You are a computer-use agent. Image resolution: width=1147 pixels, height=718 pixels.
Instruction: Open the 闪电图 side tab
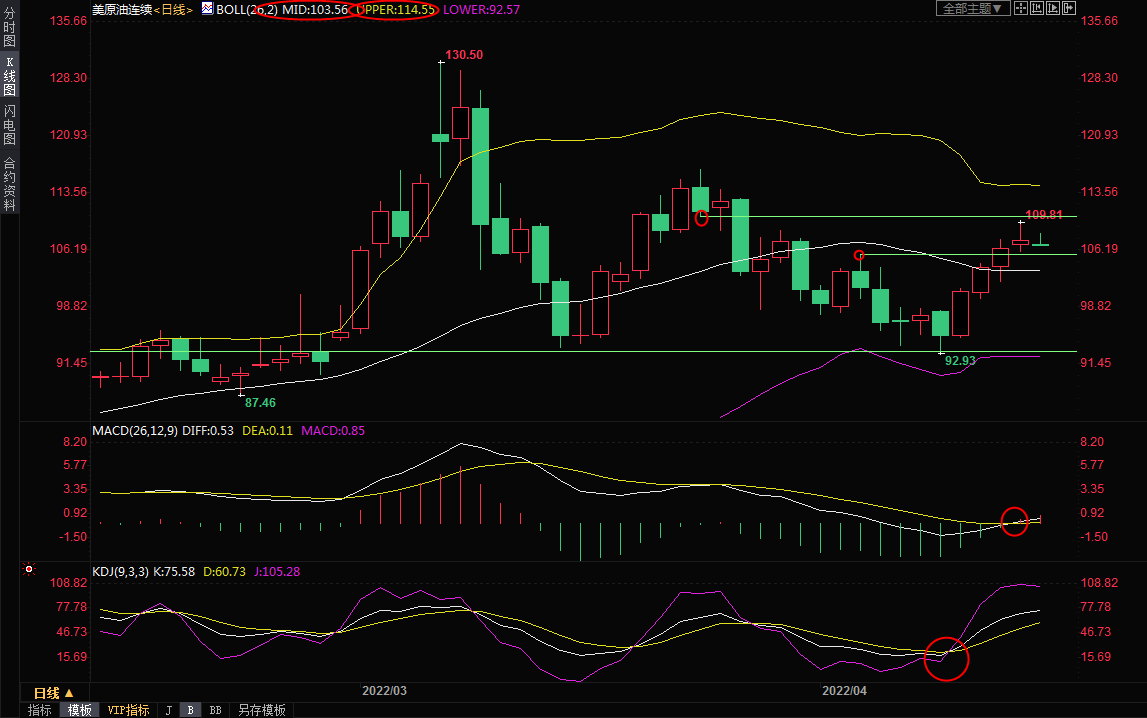tap(9, 124)
